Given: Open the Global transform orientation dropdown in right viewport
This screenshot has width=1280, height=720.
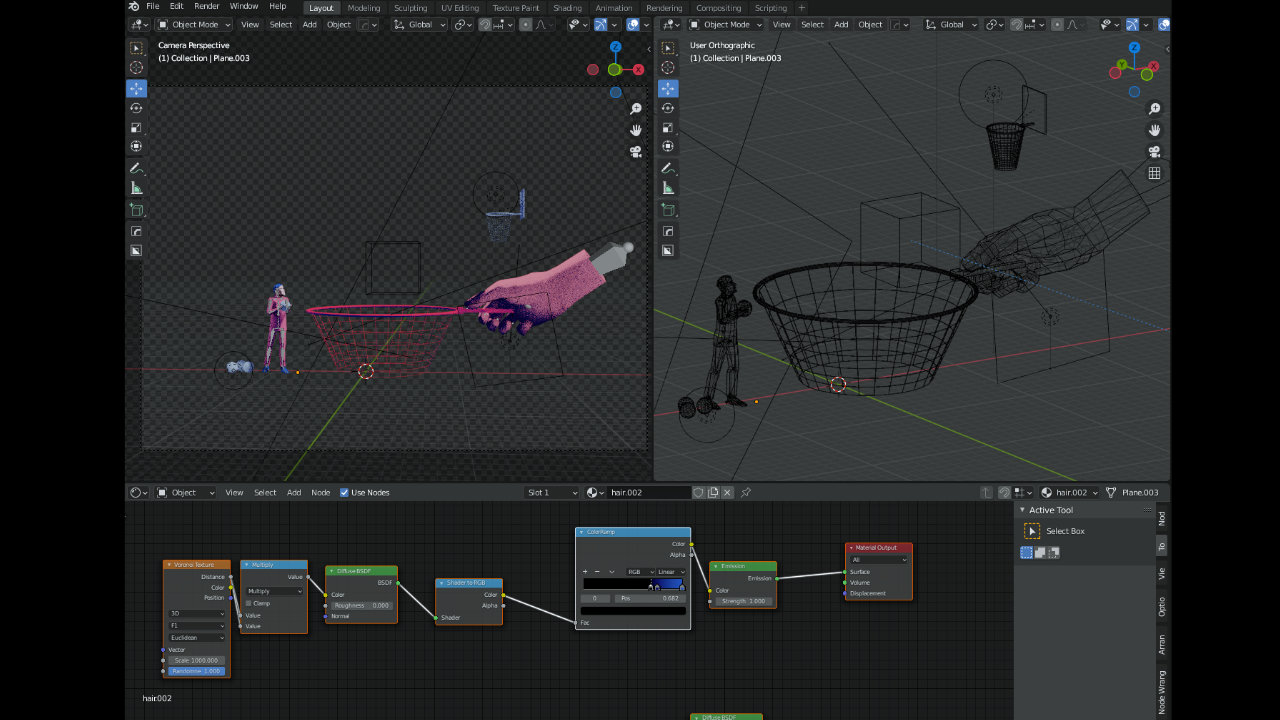Looking at the screenshot, I should click(x=952, y=24).
